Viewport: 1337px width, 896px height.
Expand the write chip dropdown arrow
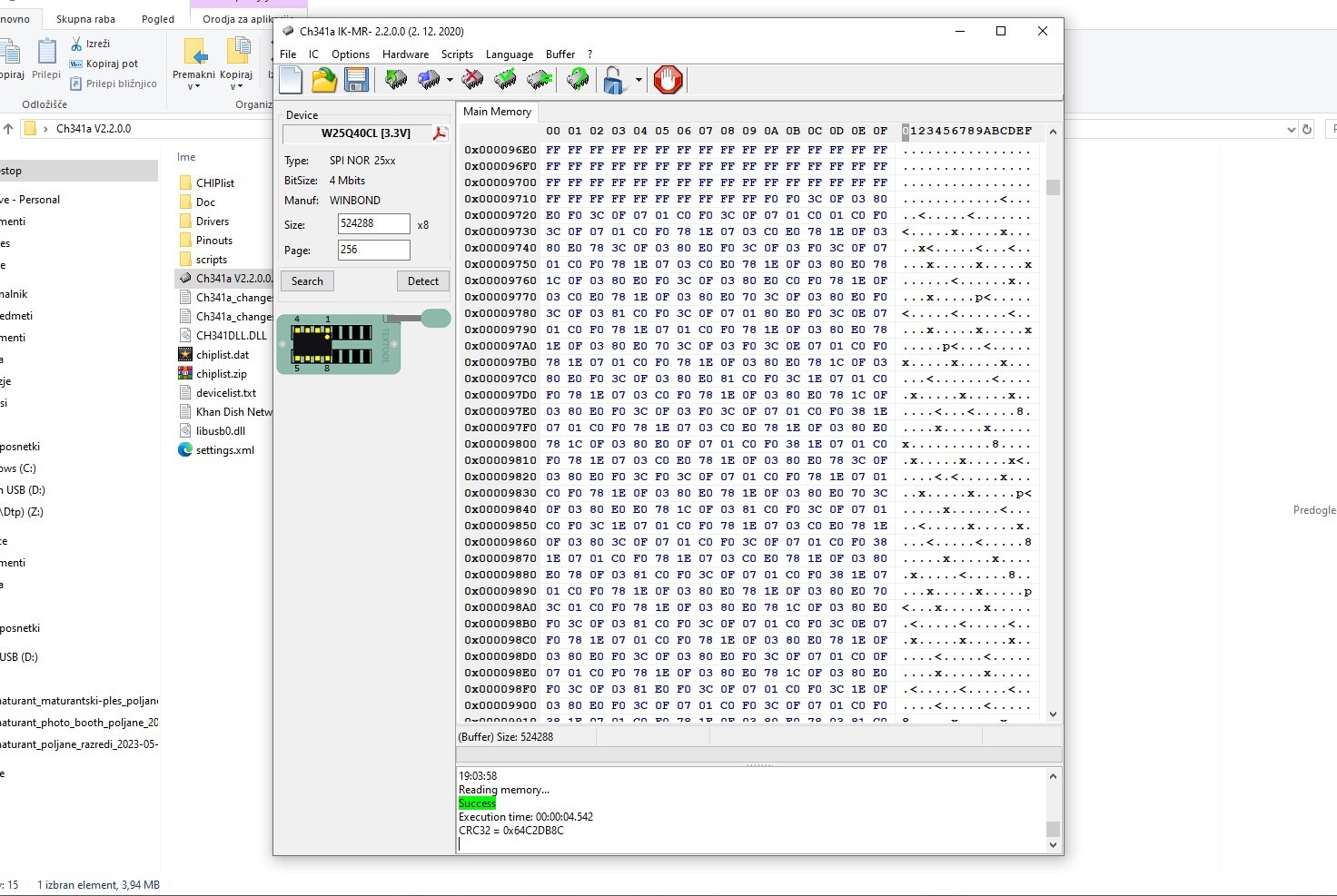[450, 80]
